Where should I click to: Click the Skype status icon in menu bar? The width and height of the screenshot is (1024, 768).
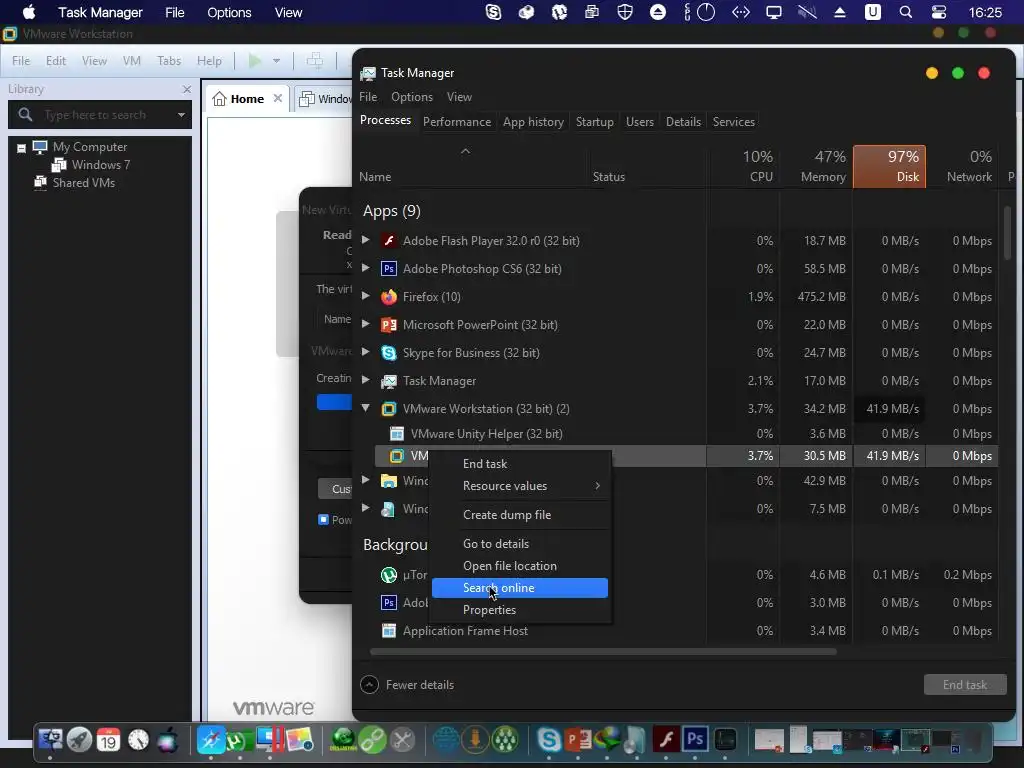[x=494, y=12]
